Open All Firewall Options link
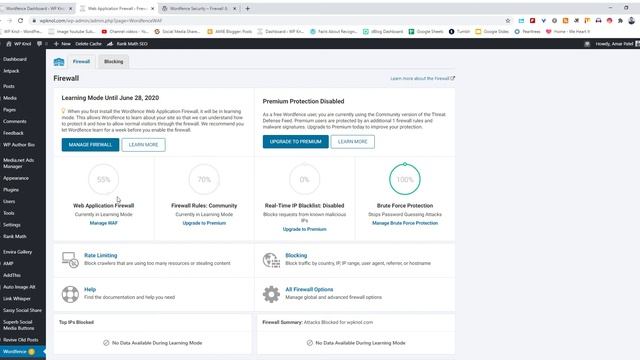640x360 pixels. click(309, 289)
